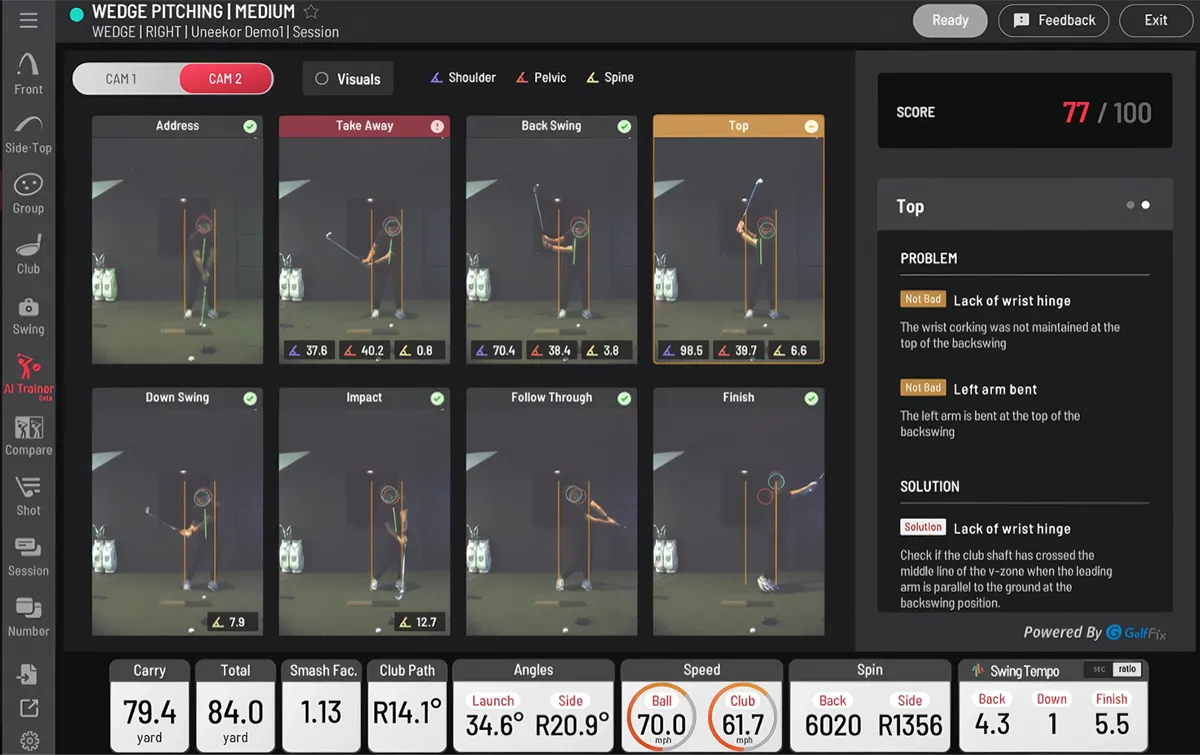Click the Exit button
The height and width of the screenshot is (755, 1200).
click(x=1156, y=20)
